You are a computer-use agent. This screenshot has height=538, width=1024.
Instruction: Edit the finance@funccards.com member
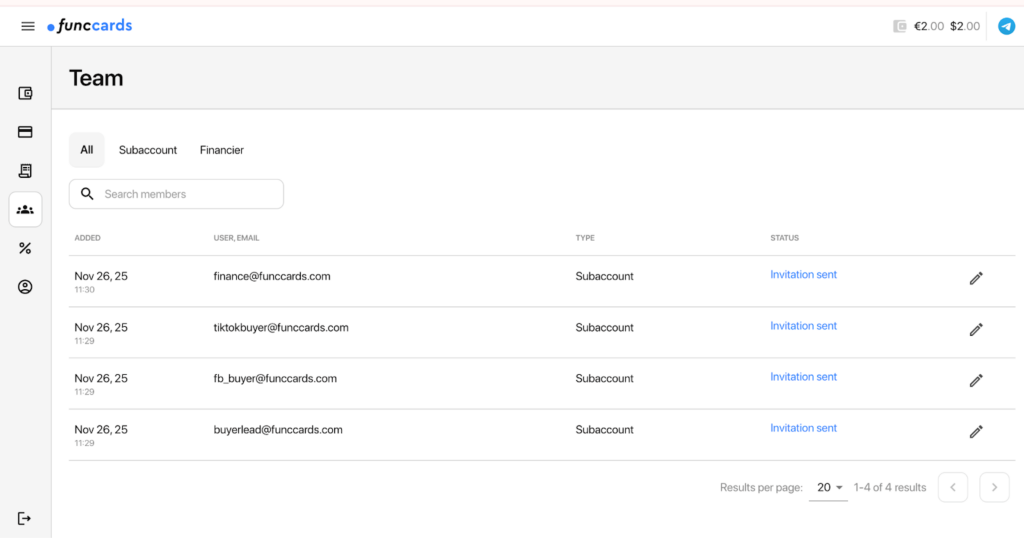(976, 279)
